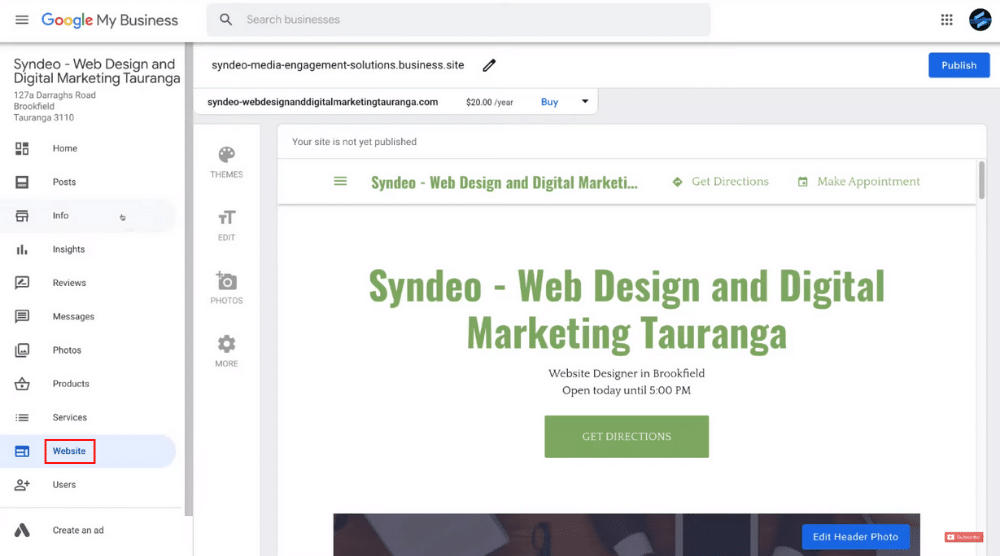The height and width of the screenshot is (556, 1000).
Task: Open the Edit text tool
Action: pyautogui.click(x=226, y=225)
